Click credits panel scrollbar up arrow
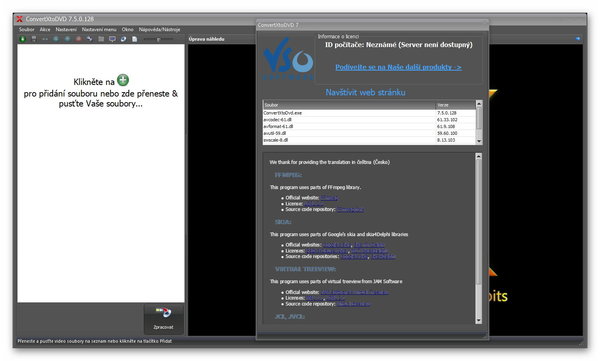 [478, 156]
